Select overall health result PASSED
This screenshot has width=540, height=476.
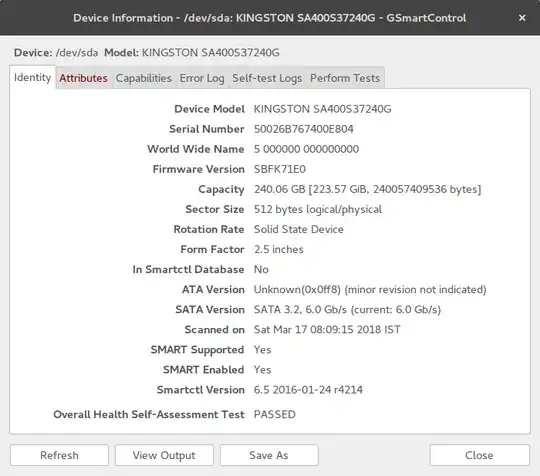(x=274, y=414)
